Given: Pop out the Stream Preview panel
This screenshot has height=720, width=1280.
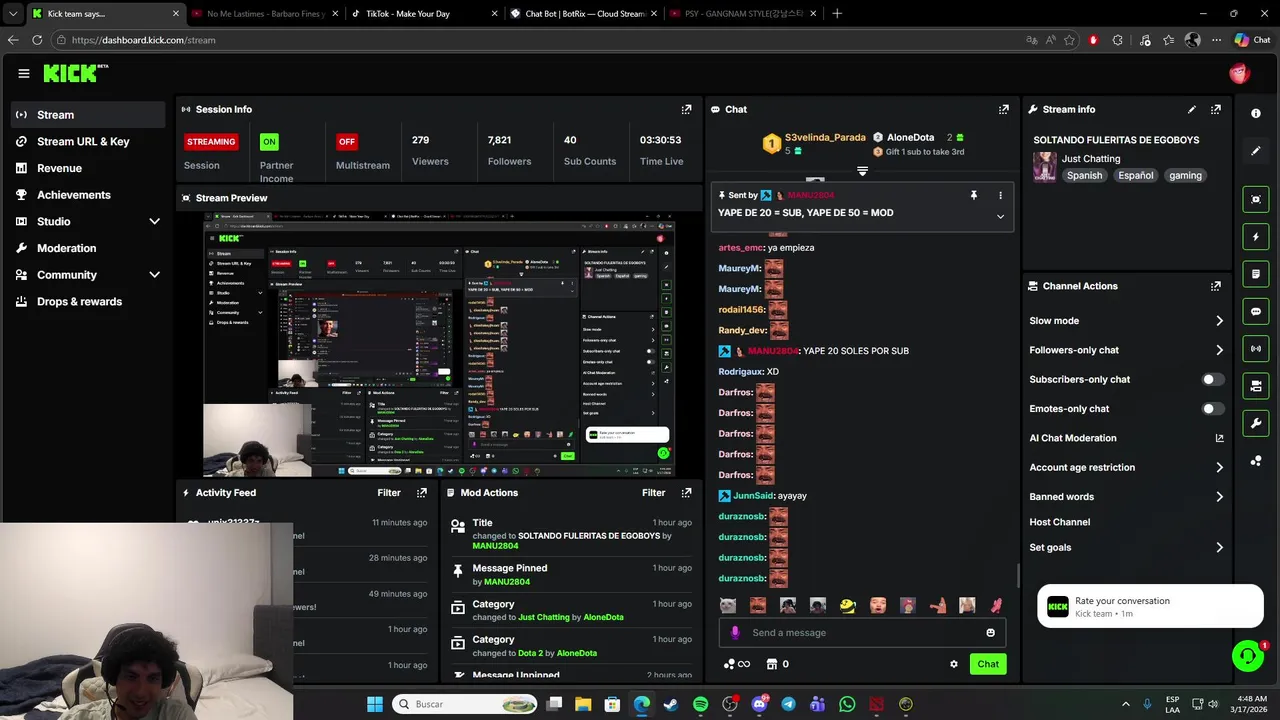Looking at the screenshot, I should 686,198.
